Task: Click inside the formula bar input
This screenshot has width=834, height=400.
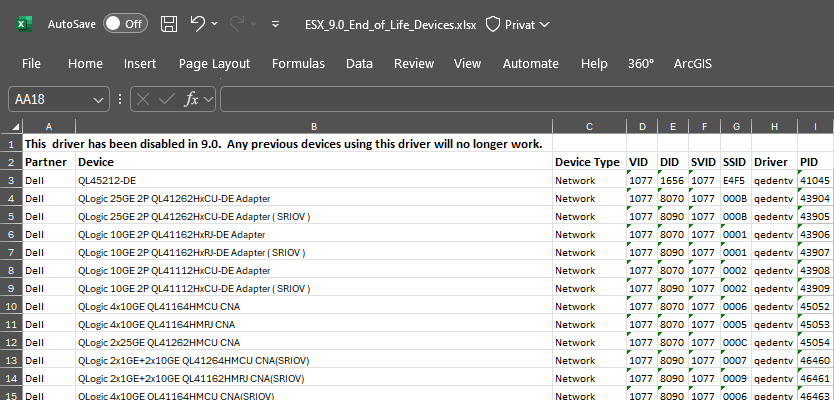Action: [x=520, y=99]
